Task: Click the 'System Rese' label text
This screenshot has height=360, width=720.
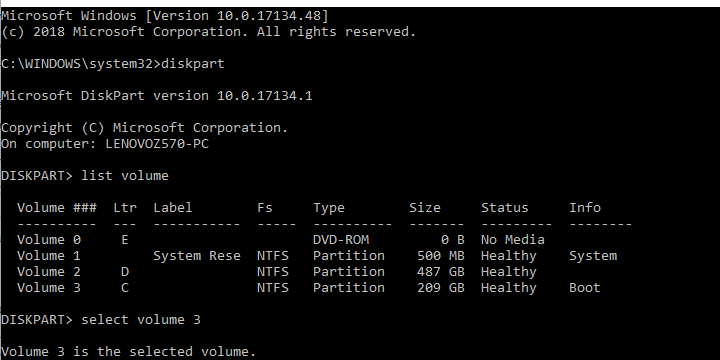Action: pos(197,256)
